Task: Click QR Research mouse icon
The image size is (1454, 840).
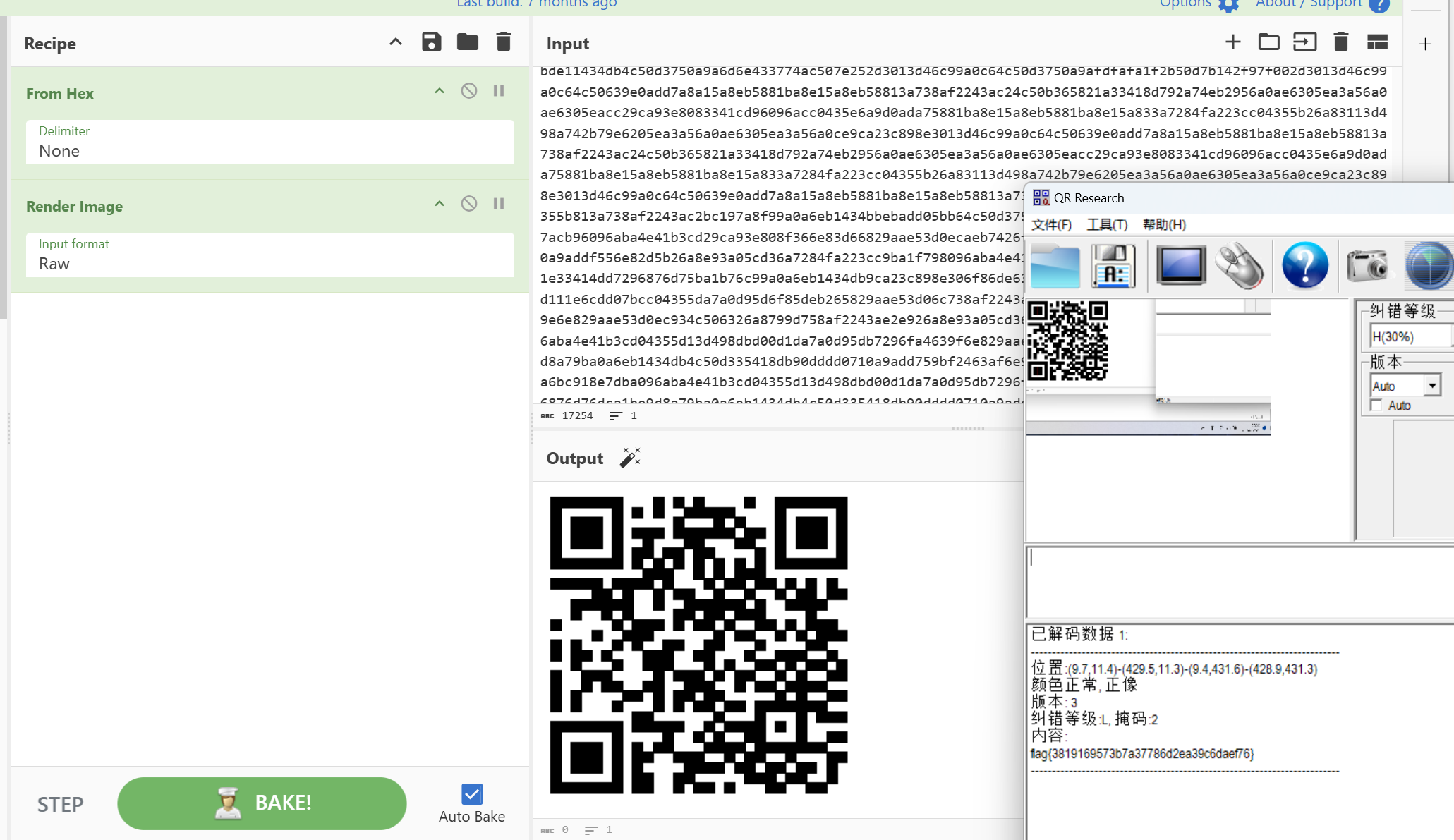Action: pyautogui.click(x=1240, y=266)
